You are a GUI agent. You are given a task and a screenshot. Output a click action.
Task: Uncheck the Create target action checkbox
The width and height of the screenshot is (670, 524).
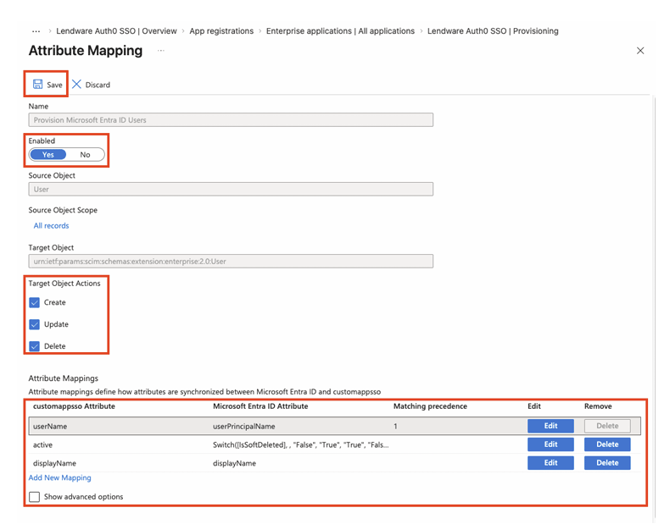35,302
